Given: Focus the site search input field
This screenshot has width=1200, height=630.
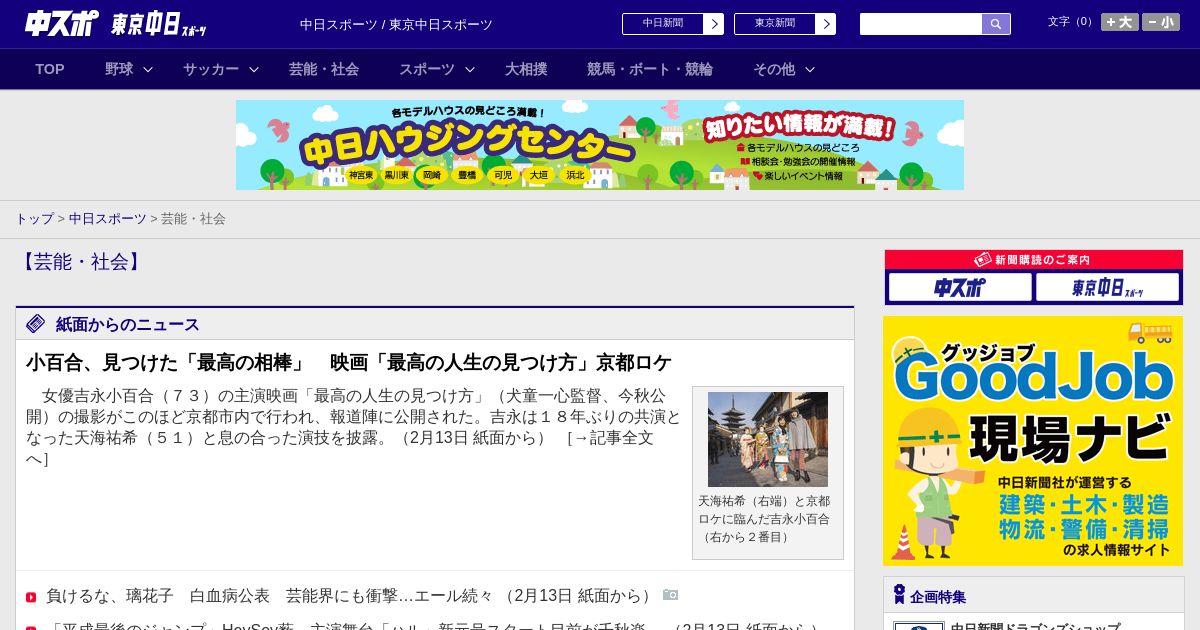Looking at the screenshot, I should coord(921,24).
